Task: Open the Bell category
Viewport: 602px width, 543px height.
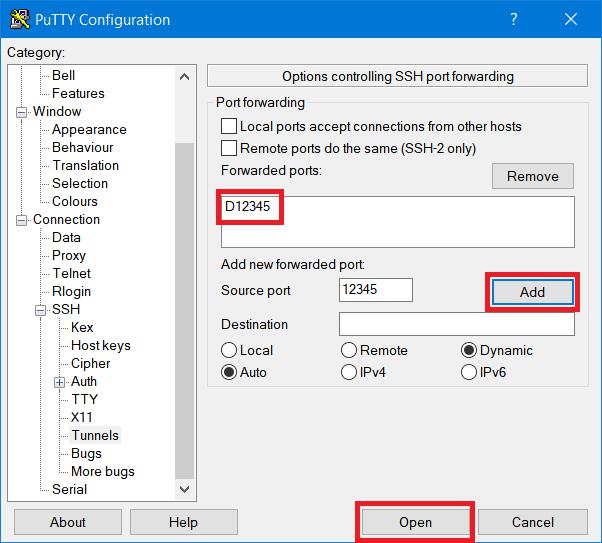Action: pyautogui.click(x=63, y=75)
